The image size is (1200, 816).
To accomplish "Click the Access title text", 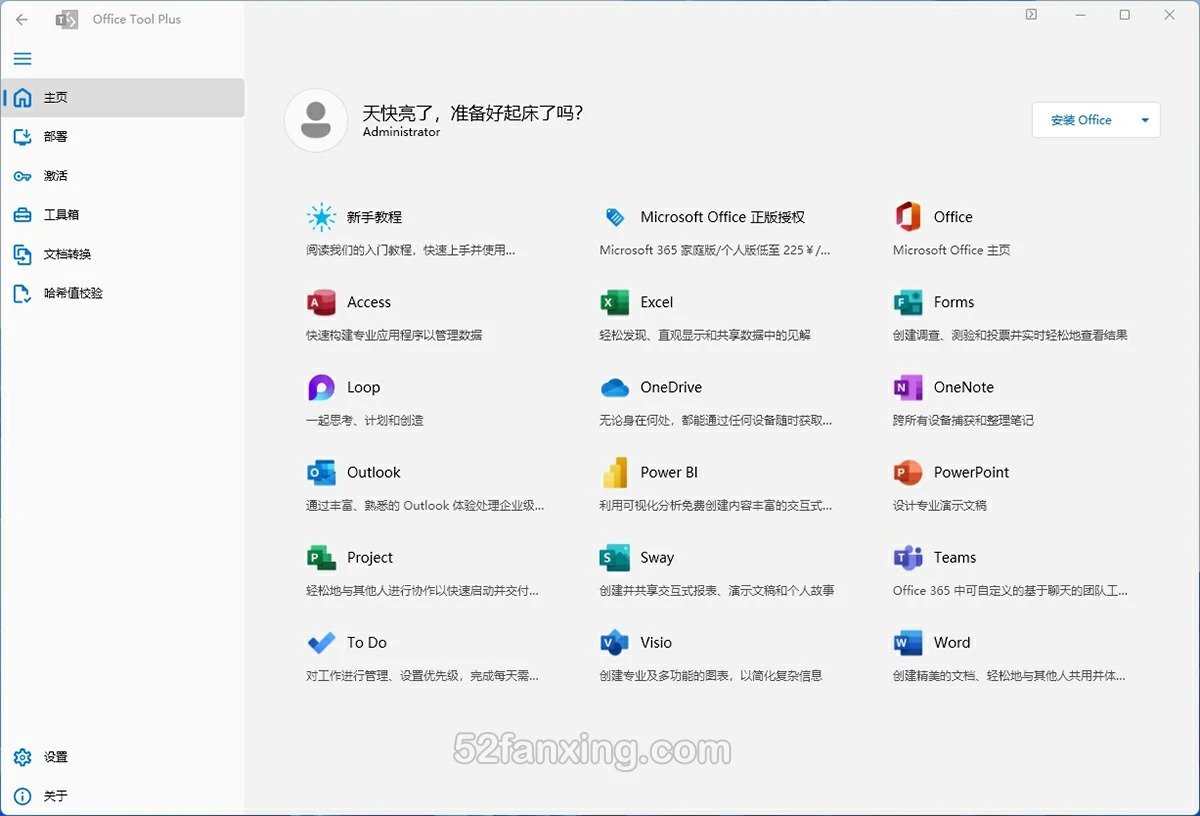I will 369,302.
